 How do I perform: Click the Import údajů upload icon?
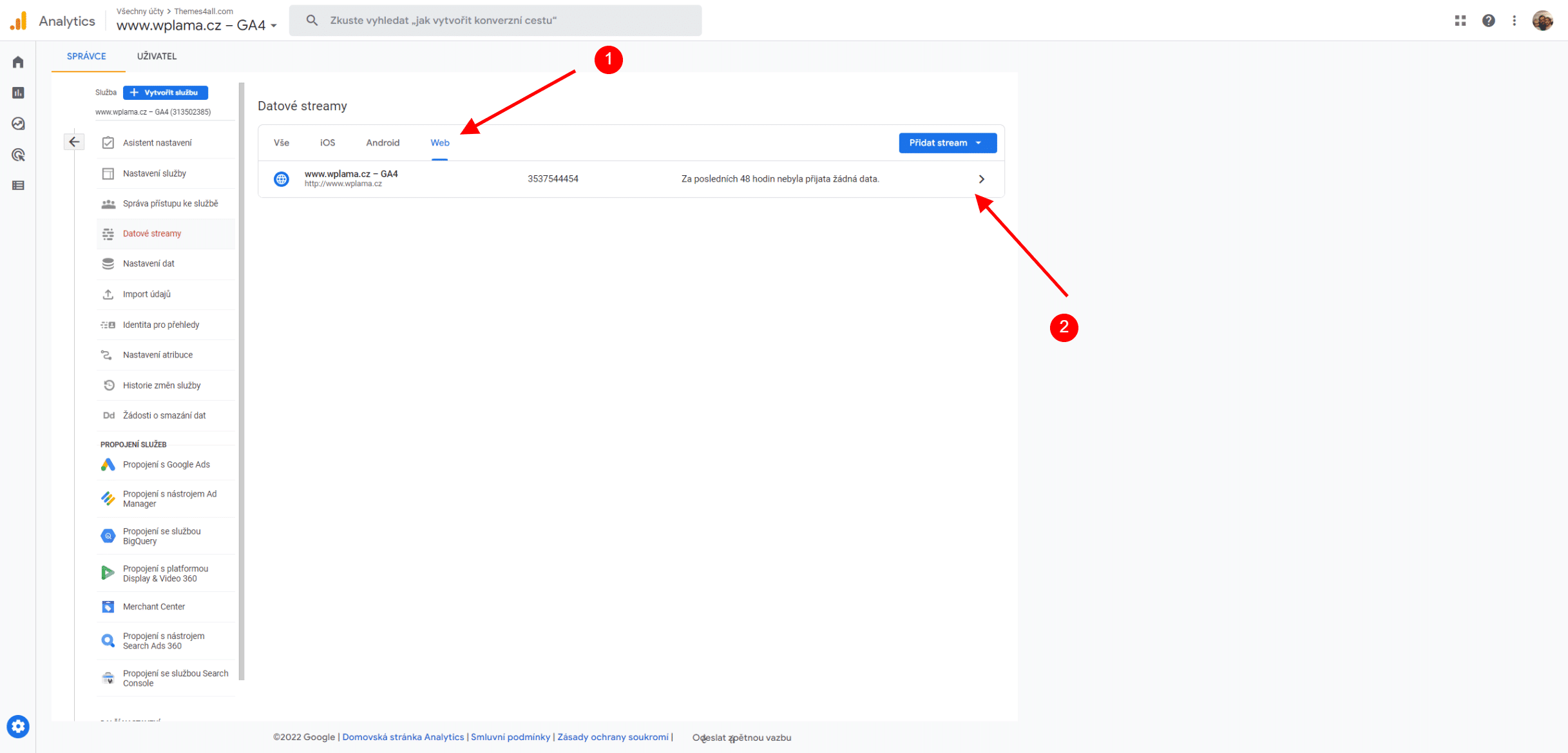108,294
